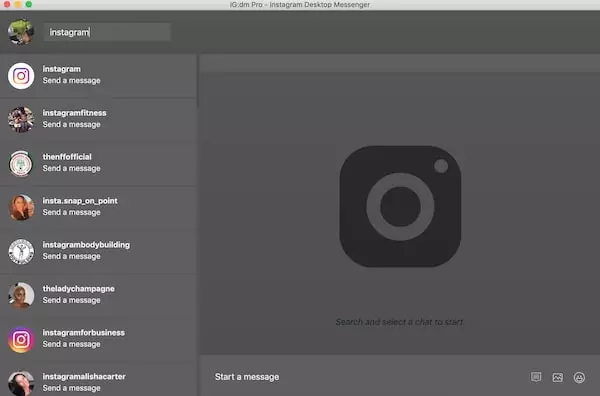600x396 pixels.
Task: Click 'Send a message' under theladychampagne
Action: coord(72,300)
